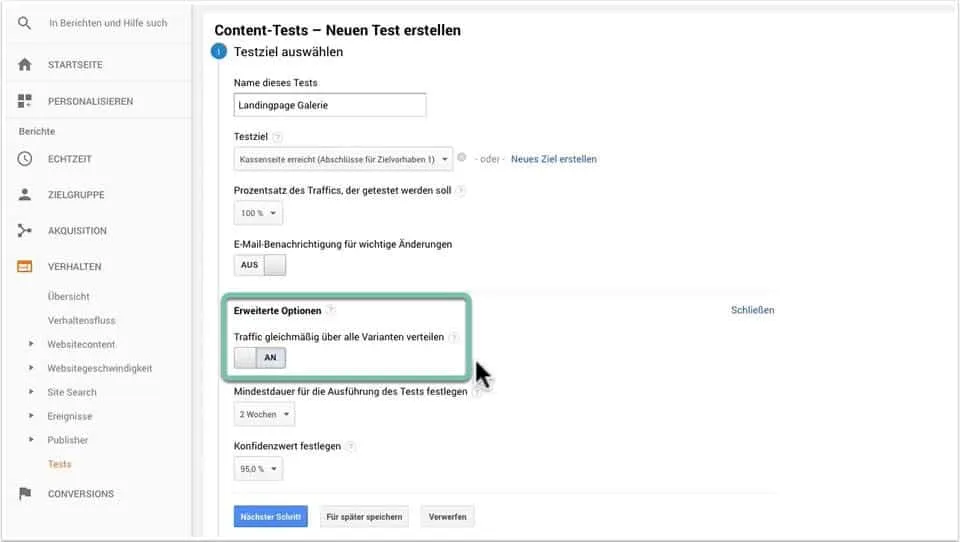Open the 2 Wochen Mindestdauer dropdown
Screen dimensions: 960x542
point(265,414)
